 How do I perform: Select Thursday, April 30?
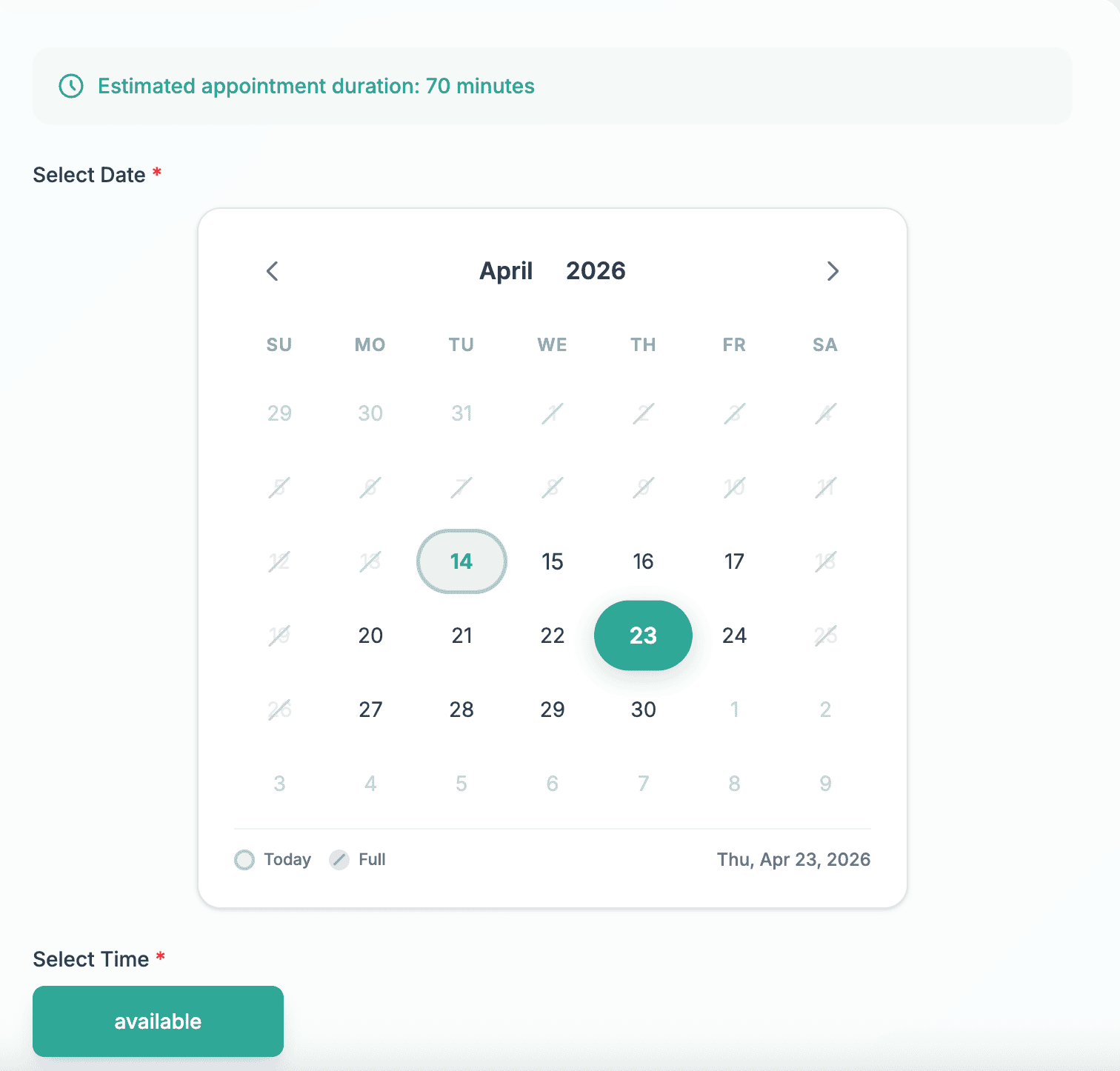click(x=643, y=710)
